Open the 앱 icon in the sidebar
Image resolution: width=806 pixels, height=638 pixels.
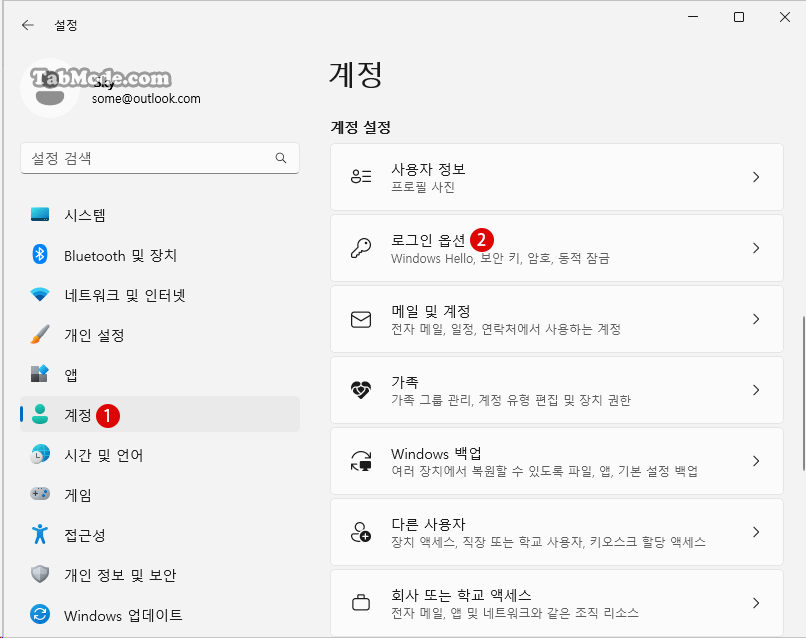tap(40, 374)
